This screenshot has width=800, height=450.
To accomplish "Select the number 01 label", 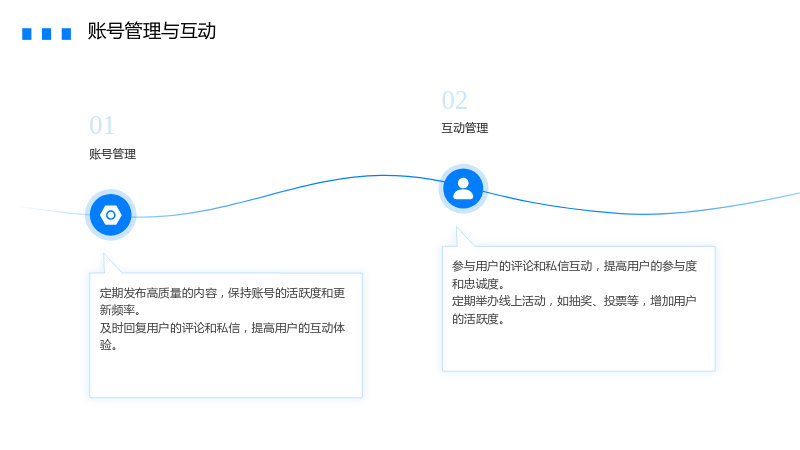I will point(102,126).
